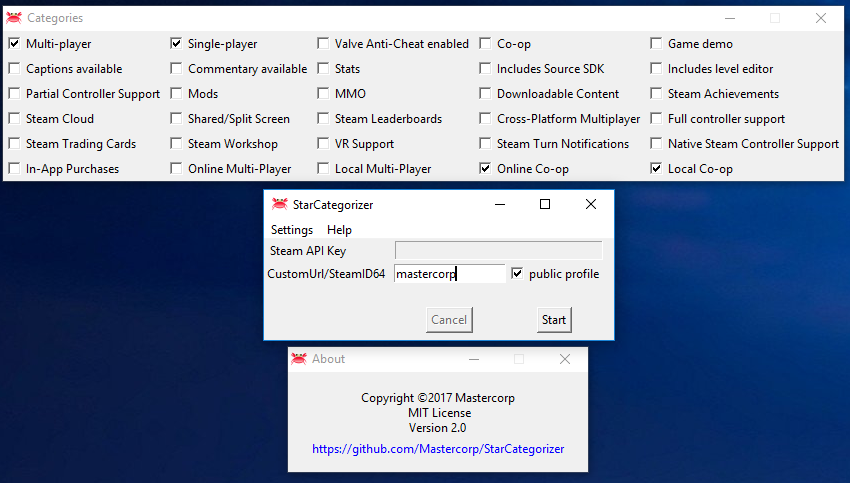Viewport: 850px width, 483px height.
Task: Focus the Steam API Key field
Action: coord(498,250)
